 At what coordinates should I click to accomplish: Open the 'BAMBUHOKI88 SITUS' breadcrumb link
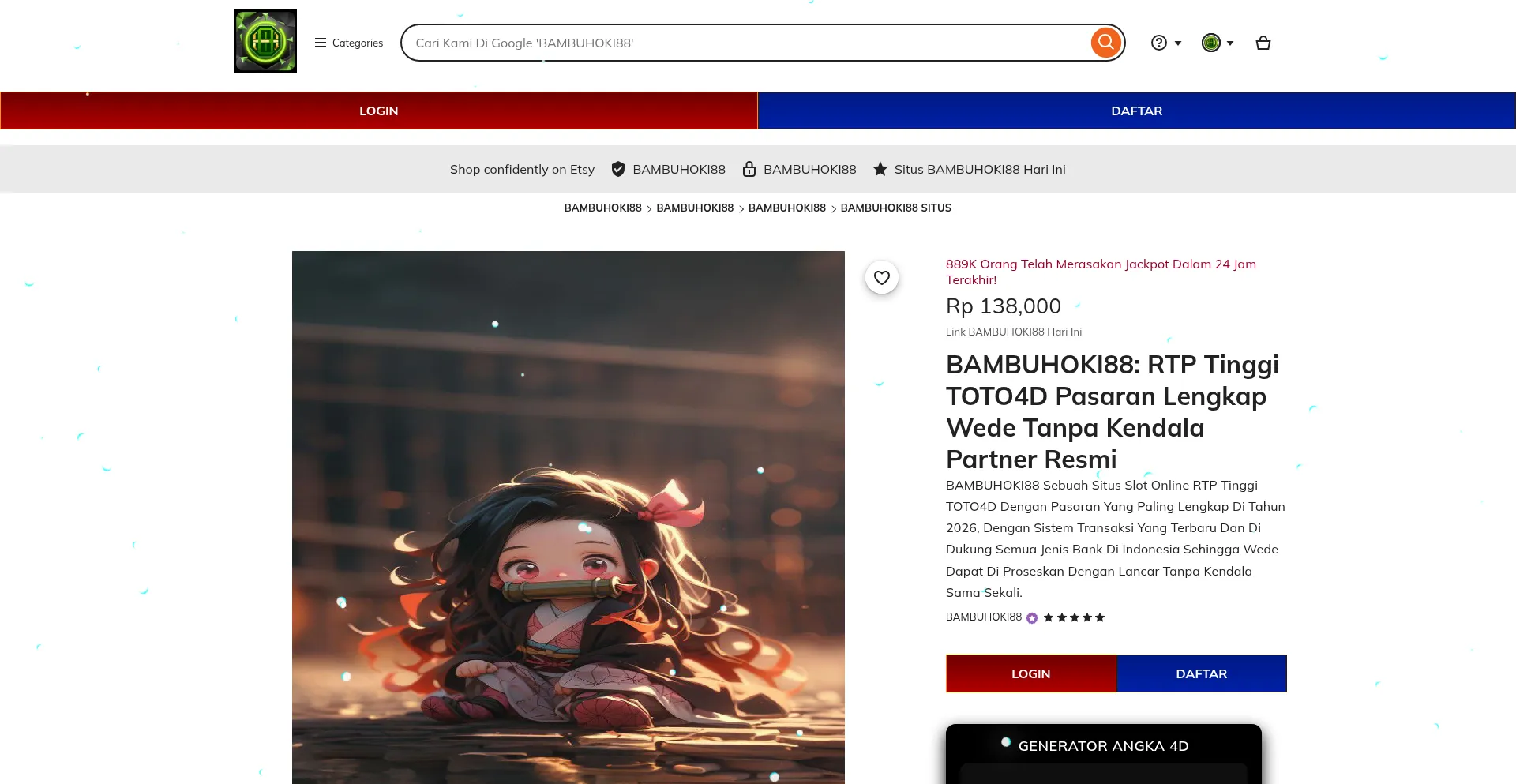pos(896,208)
